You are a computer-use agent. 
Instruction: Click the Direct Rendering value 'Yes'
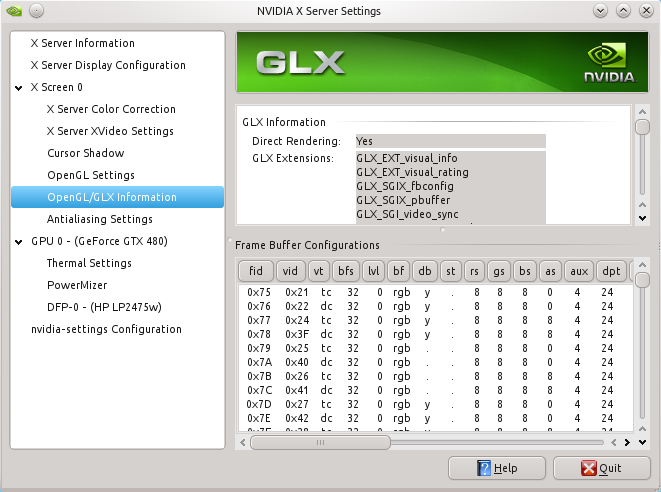click(364, 141)
